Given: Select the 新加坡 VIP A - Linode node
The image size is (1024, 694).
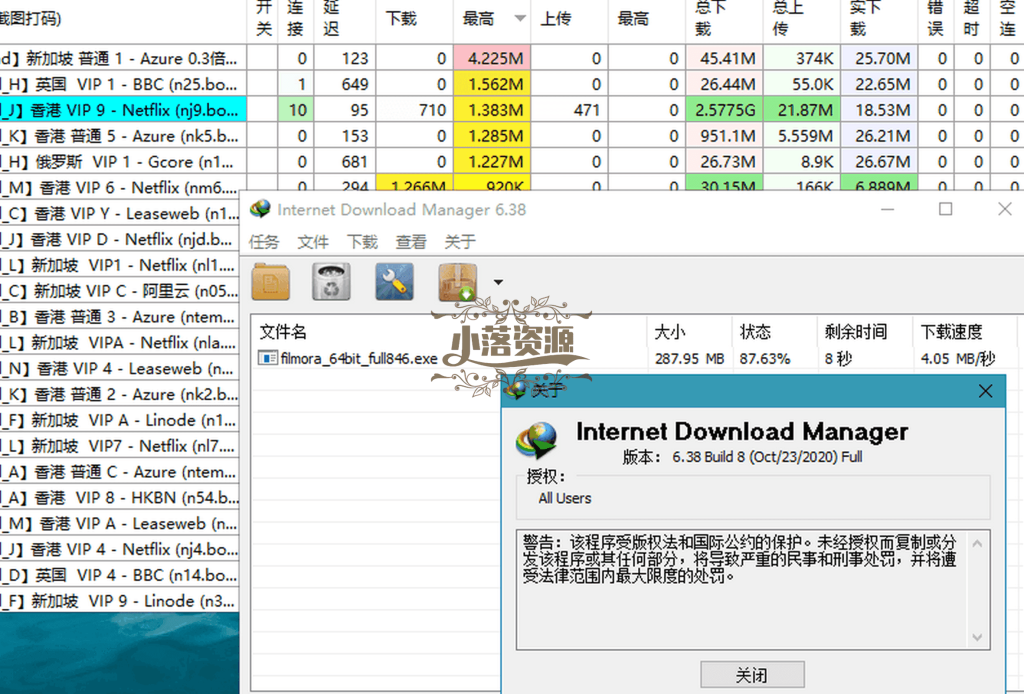Looking at the screenshot, I should (x=120, y=420).
